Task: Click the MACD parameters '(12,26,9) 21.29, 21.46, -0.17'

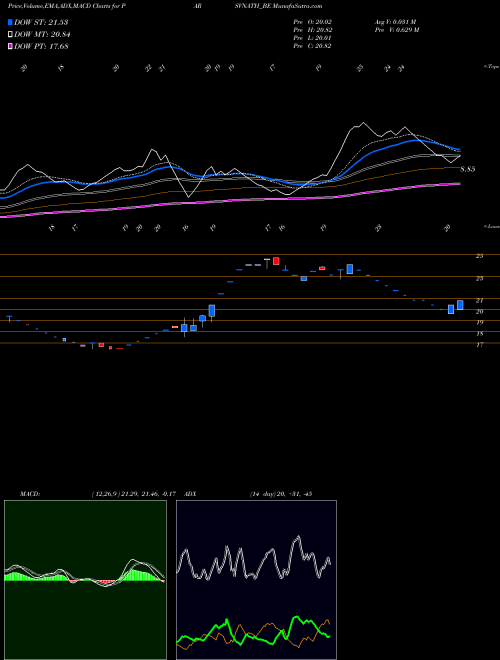Action: (x=136, y=494)
